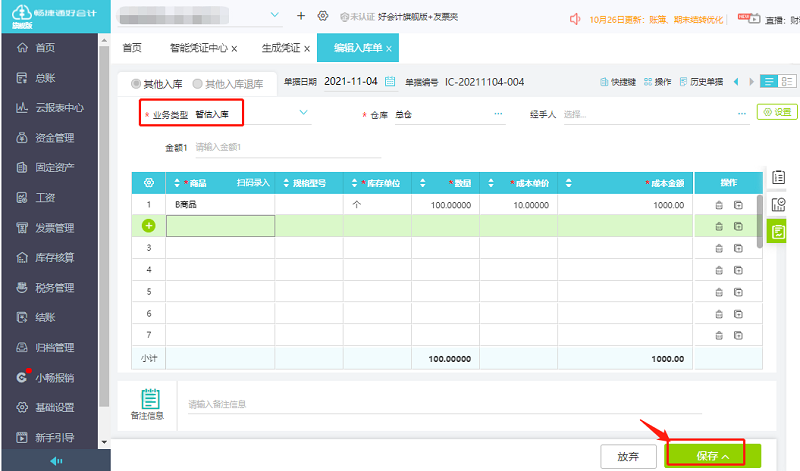The width and height of the screenshot is (800, 471).
Task: Delete row 1 using its trash icon
Action: coord(718,205)
